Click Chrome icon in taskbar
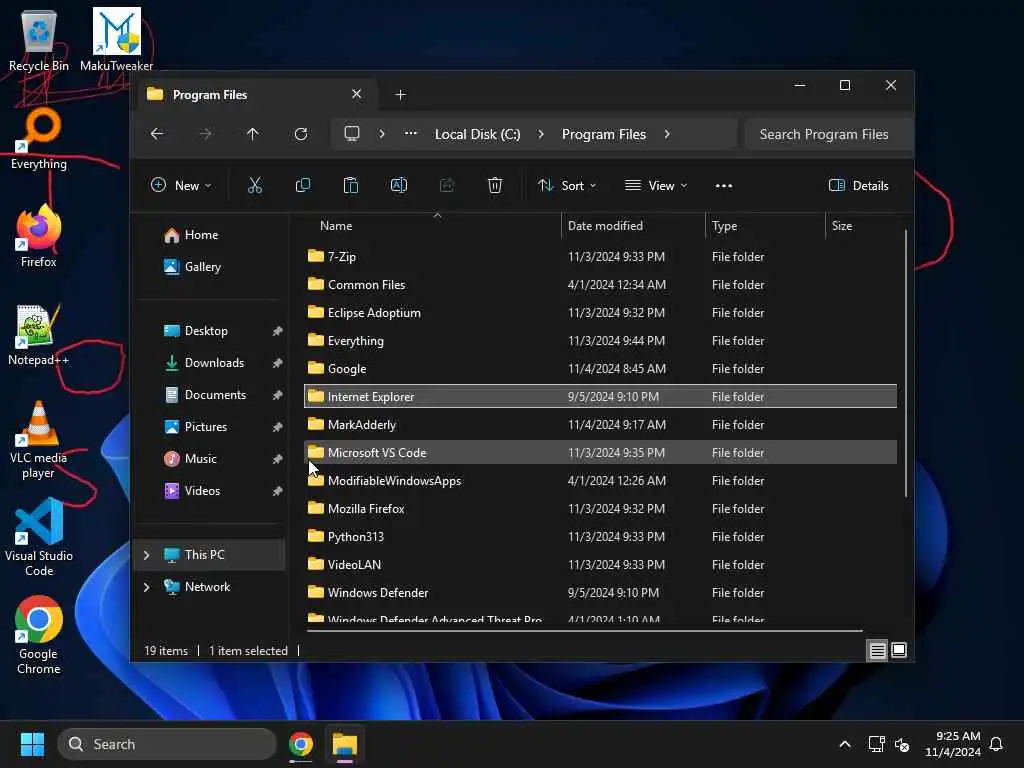The width and height of the screenshot is (1024, 768). click(x=301, y=744)
